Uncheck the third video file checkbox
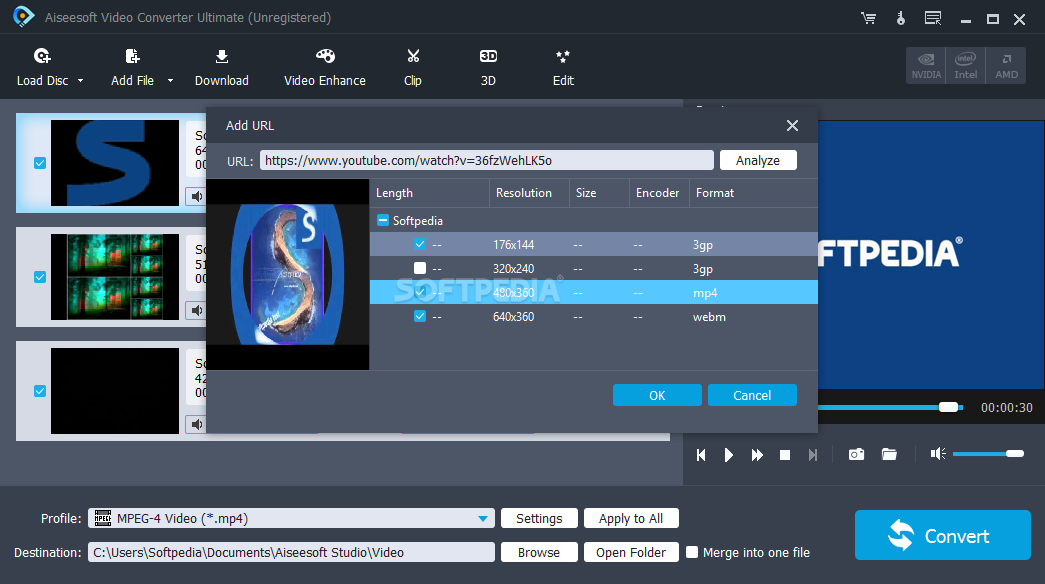Viewport: 1045px width, 584px height. click(x=40, y=391)
